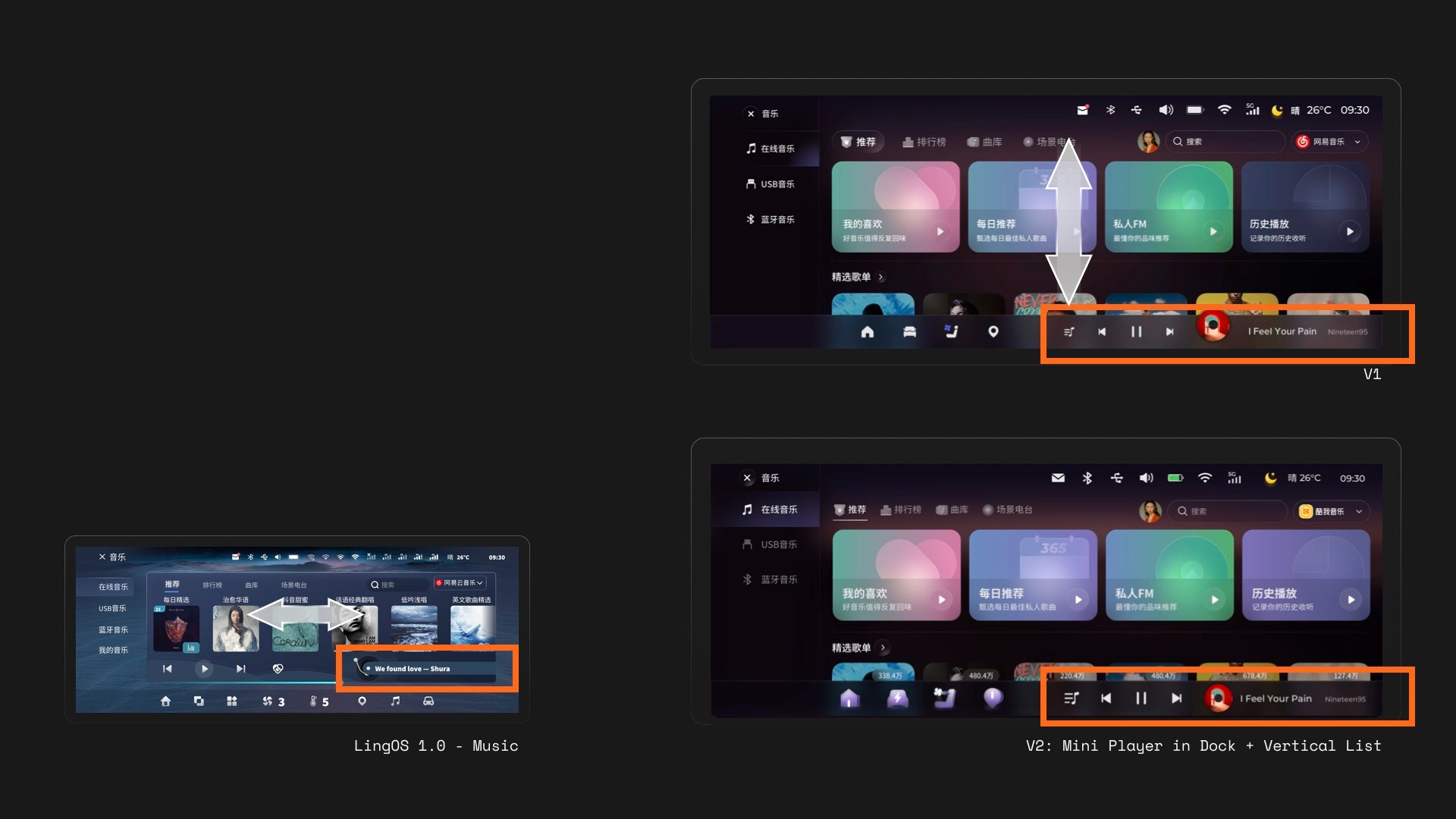
Task: Select 我的音乐 in LingOS 1.0 sidebar
Action: point(113,650)
